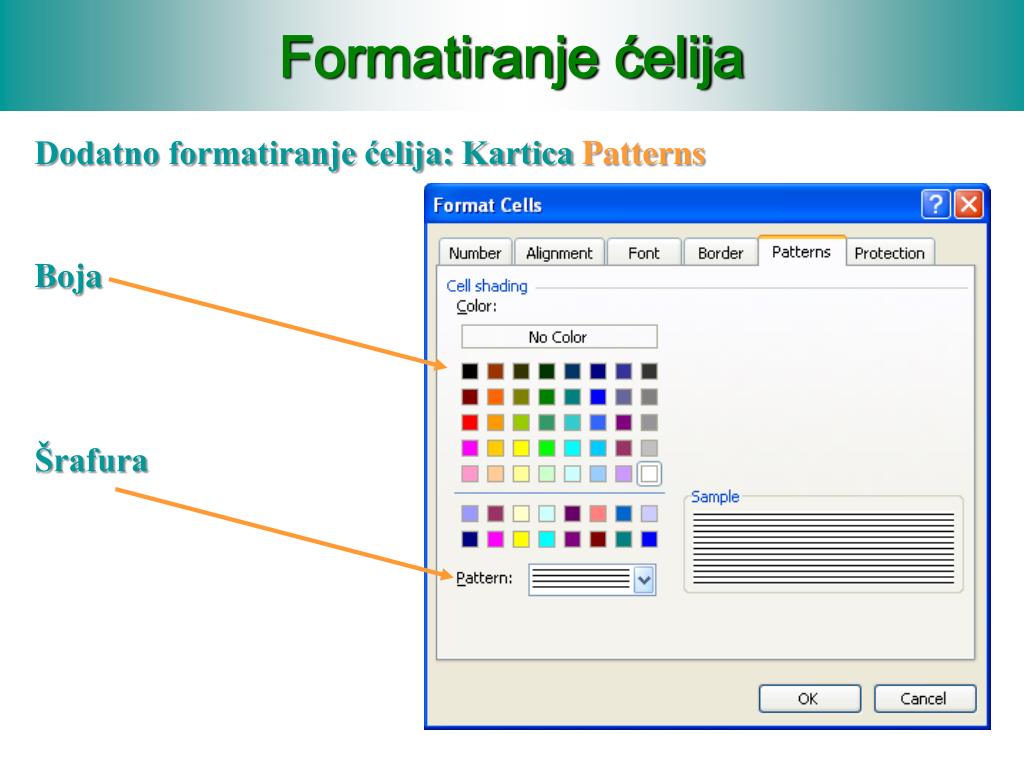The image size is (1024, 768).
Task: Click the striped Sample preview box
Action: coord(824,549)
